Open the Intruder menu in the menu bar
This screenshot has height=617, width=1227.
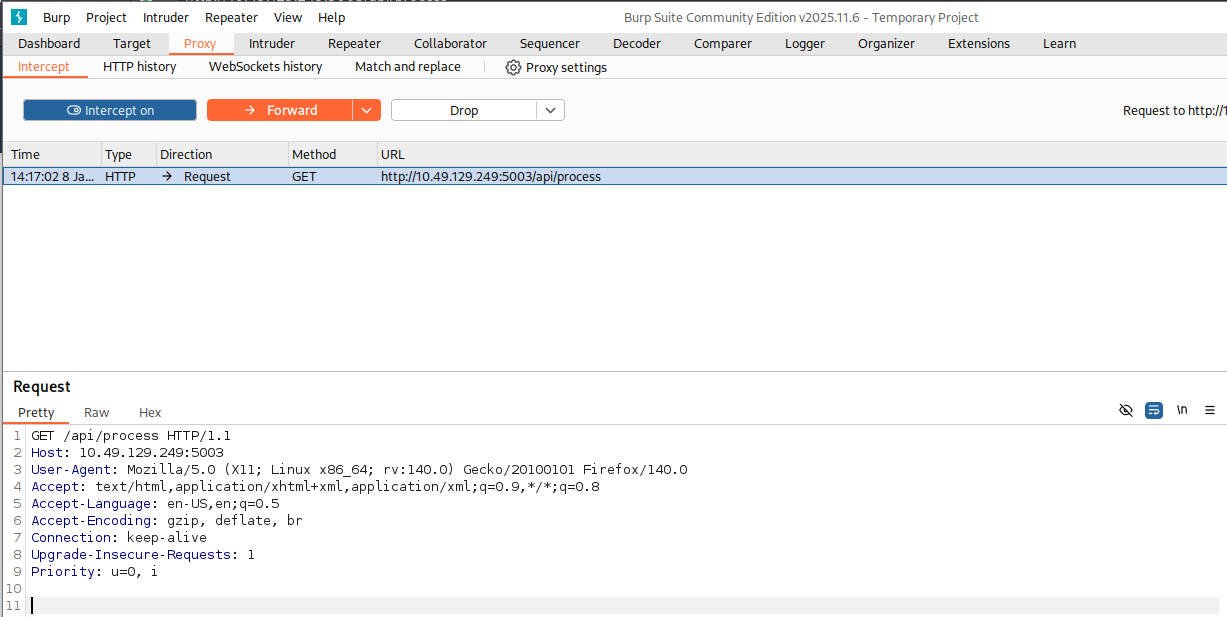click(165, 17)
